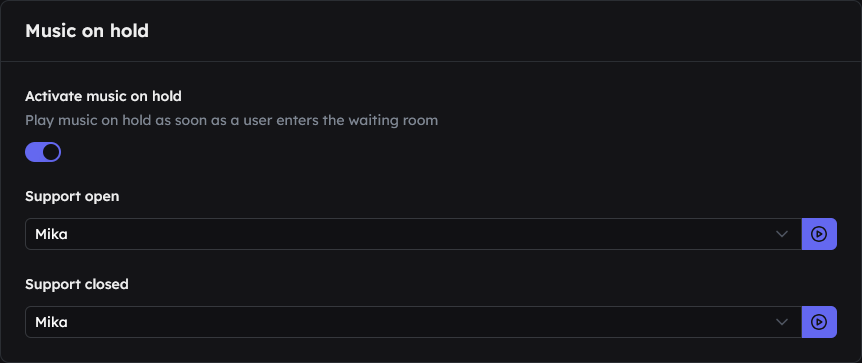Preview the Support closed hold music
This screenshot has width=862, height=363.
click(819, 322)
